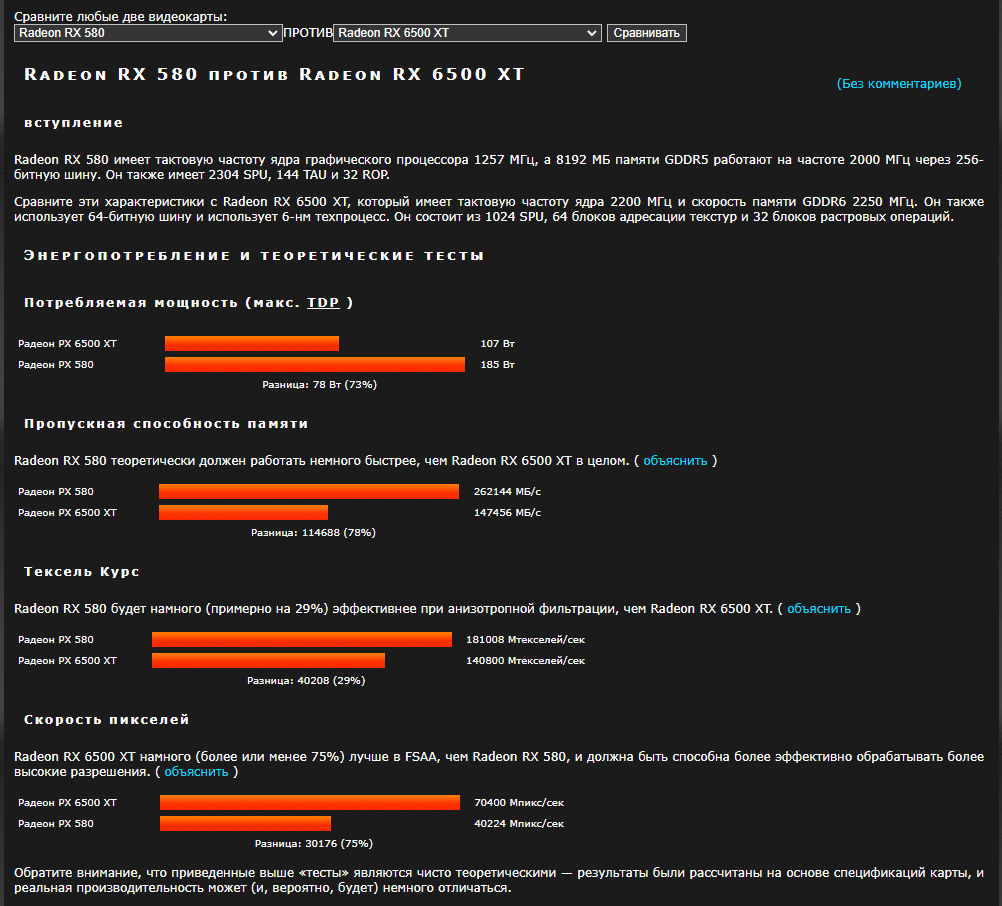Click the orange bar for 185 Вт
The image size is (1002, 906).
(315, 365)
